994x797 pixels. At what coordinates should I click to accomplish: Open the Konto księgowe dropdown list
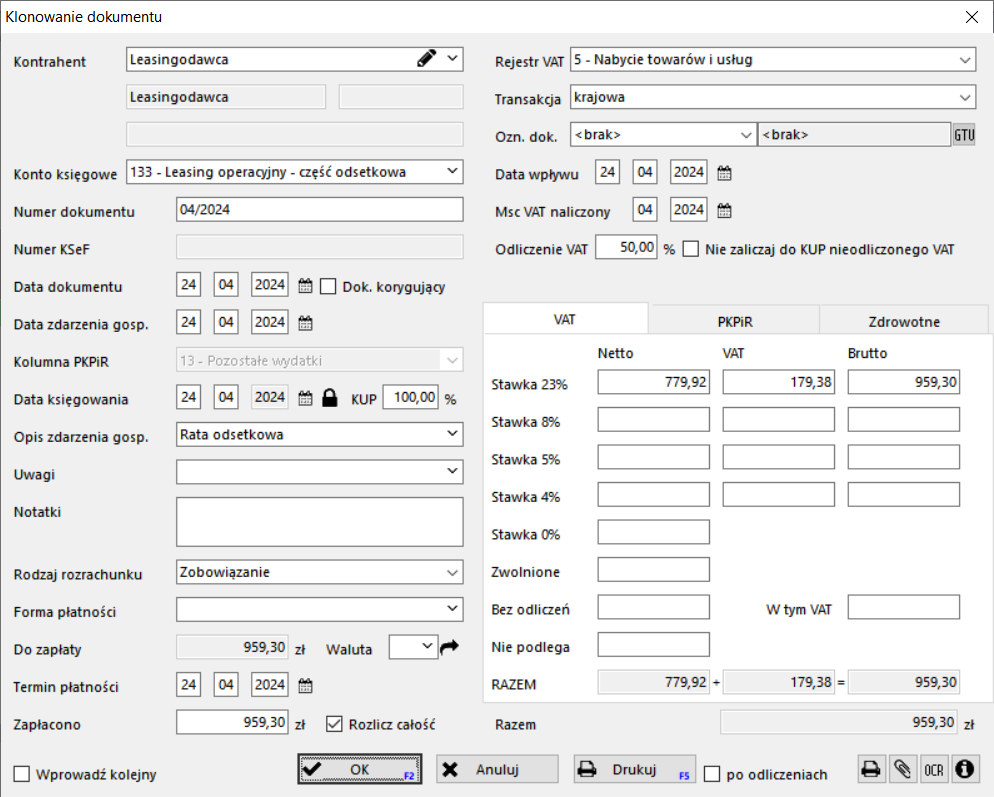(x=452, y=172)
